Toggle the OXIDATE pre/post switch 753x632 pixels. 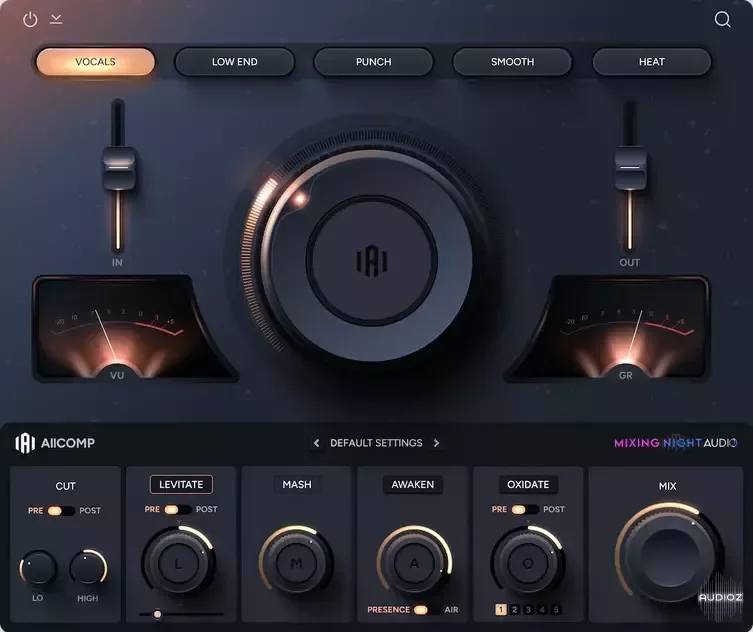tap(525, 509)
